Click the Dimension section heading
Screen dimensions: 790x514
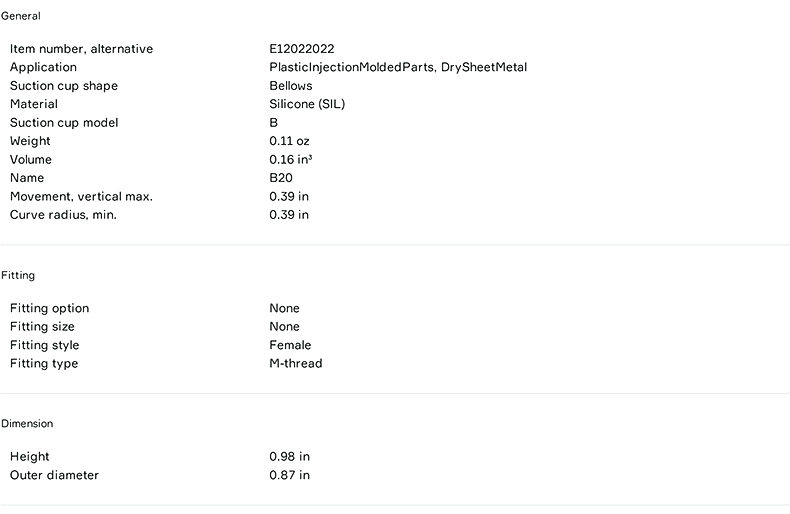27,424
